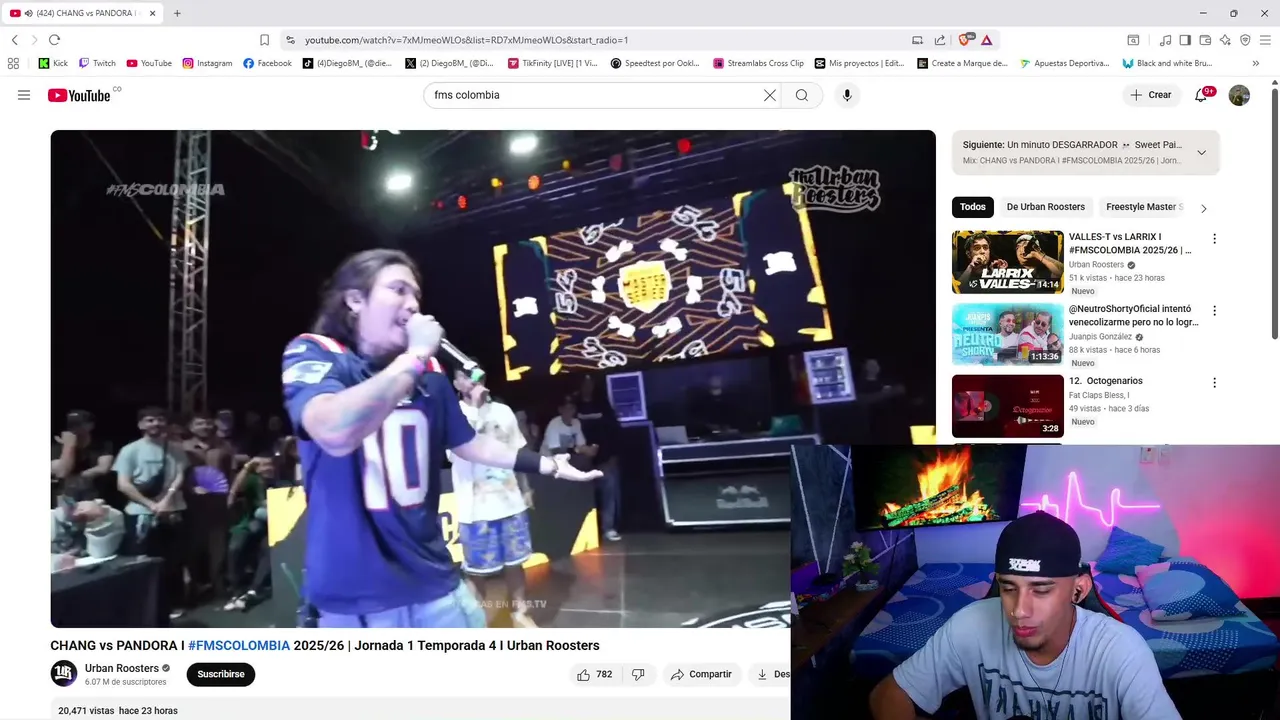Open the Urban Roosters channel name
The height and width of the screenshot is (720, 1280).
click(x=122, y=668)
